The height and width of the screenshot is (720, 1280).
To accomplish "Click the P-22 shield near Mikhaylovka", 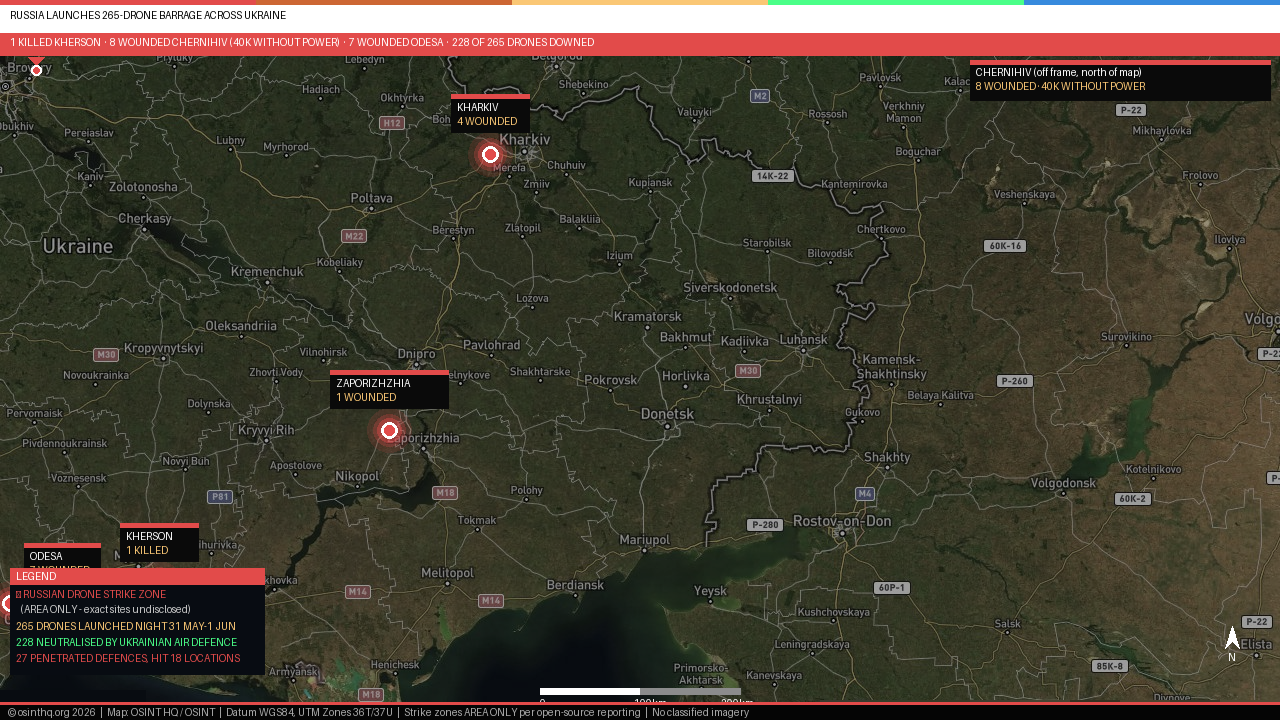I will 1131,110.
